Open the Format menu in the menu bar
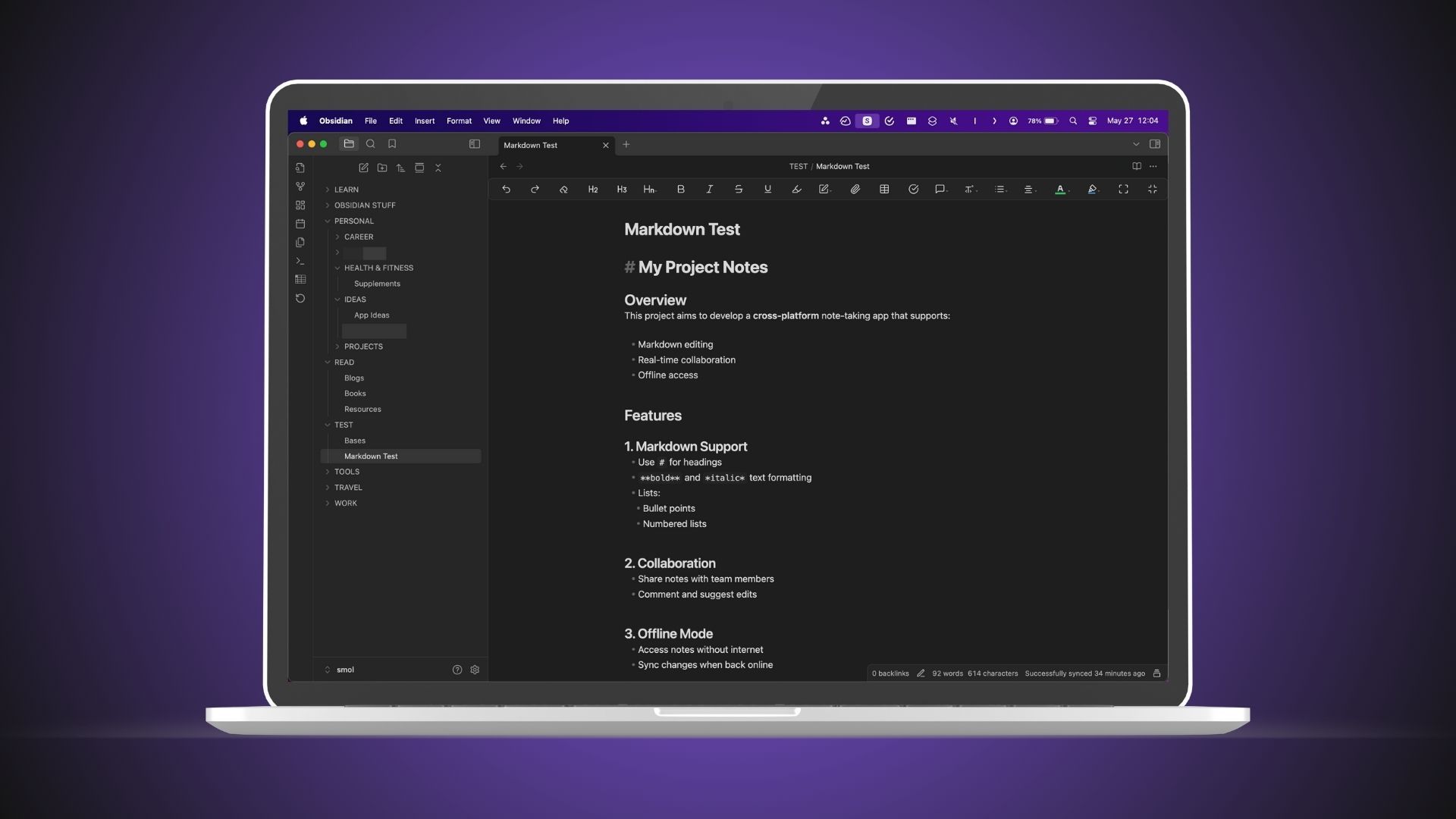 pos(459,121)
